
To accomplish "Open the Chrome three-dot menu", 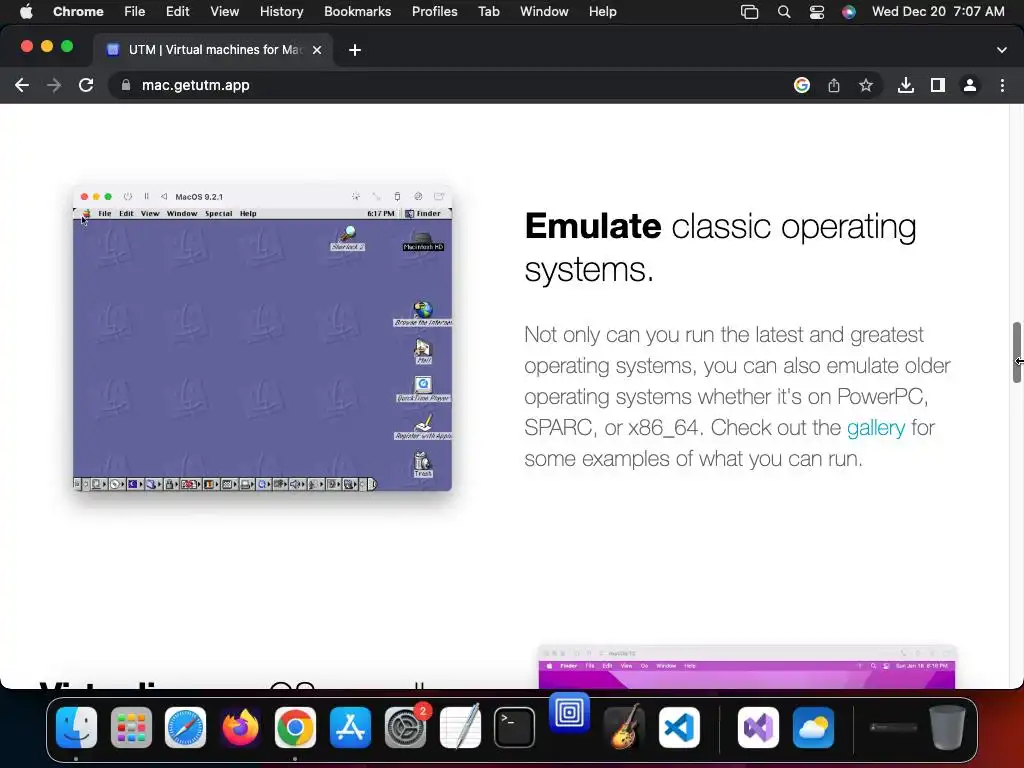I will point(1002,86).
